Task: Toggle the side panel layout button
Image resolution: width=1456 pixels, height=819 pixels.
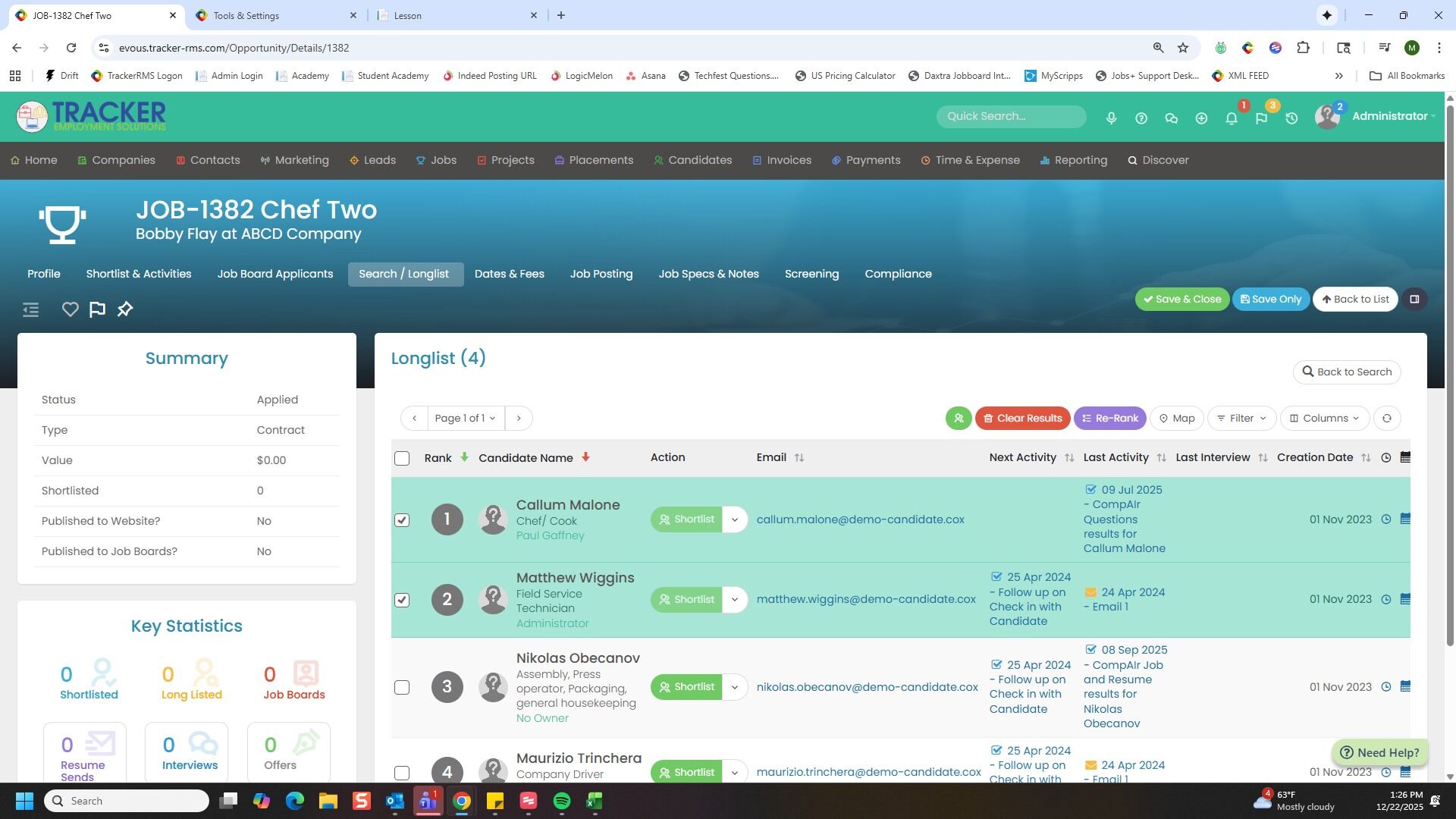Action: point(1414,300)
